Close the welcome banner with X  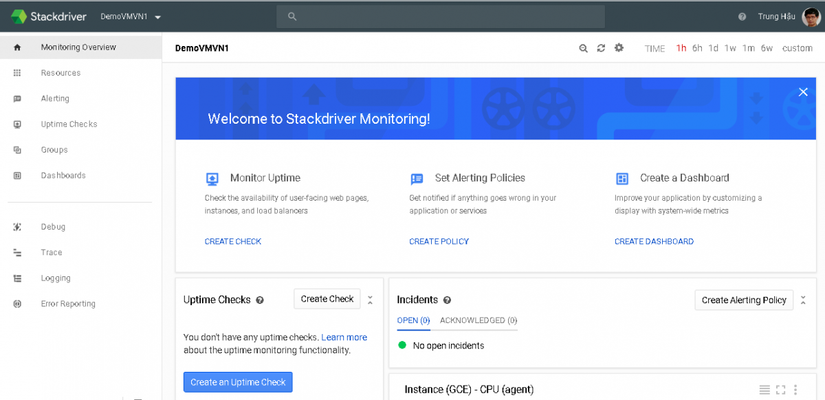(x=803, y=92)
